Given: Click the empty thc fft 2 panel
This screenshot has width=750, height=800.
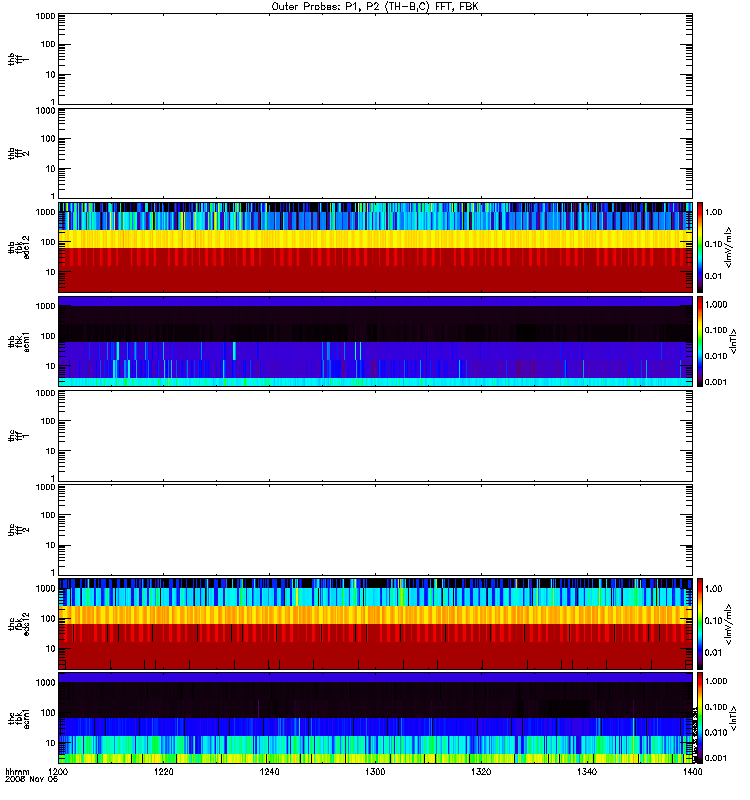Looking at the screenshot, I should point(375,530).
